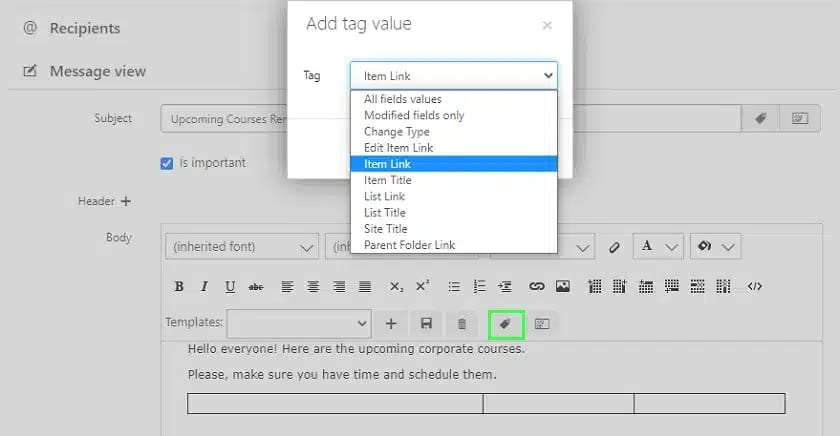Apply italic formatting
This screenshot has width=840, height=436.
tap(204, 287)
